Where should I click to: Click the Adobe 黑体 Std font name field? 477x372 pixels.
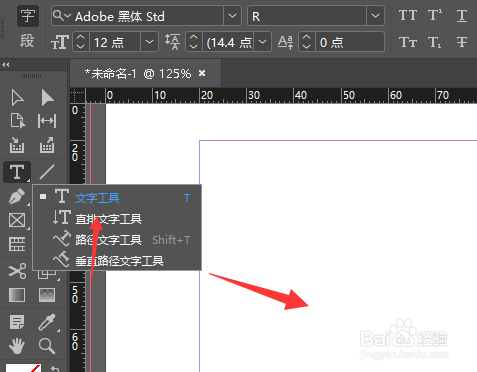click(x=148, y=16)
